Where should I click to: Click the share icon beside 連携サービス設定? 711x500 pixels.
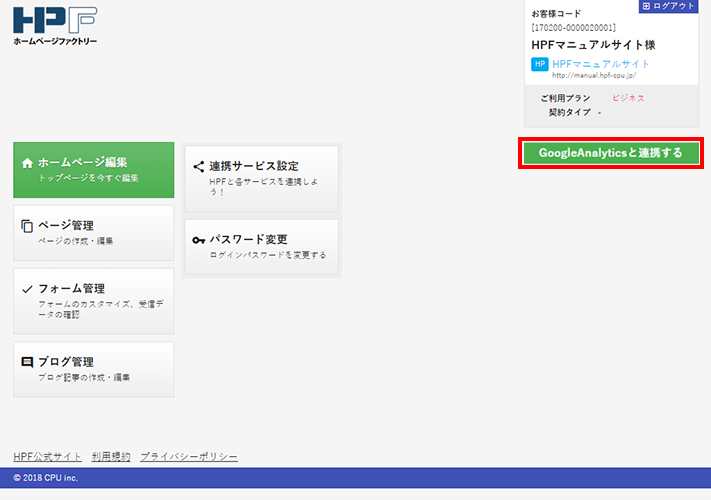click(x=199, y=167)
